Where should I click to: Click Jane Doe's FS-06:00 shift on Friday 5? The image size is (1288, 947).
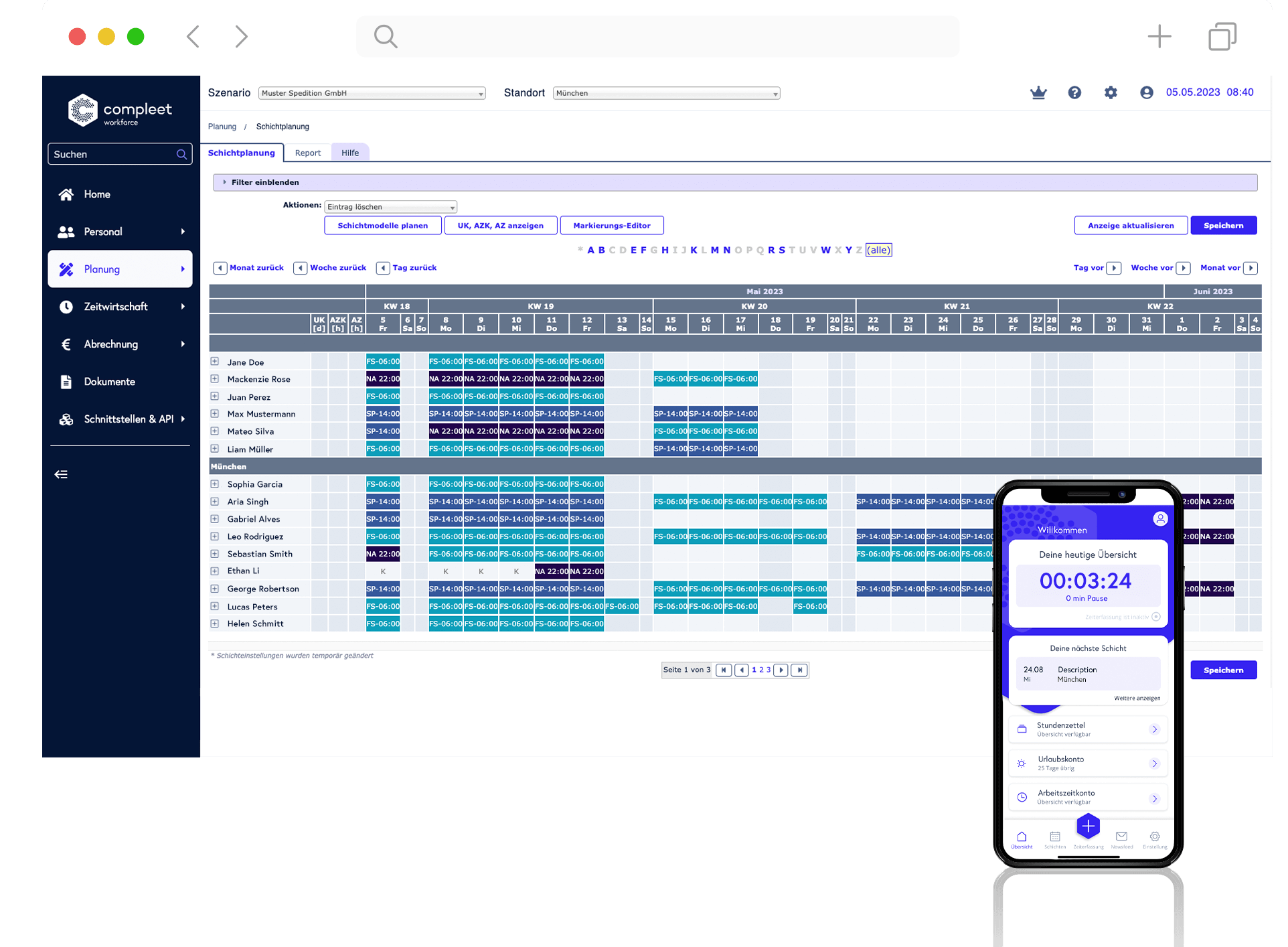tap(383, 362)
